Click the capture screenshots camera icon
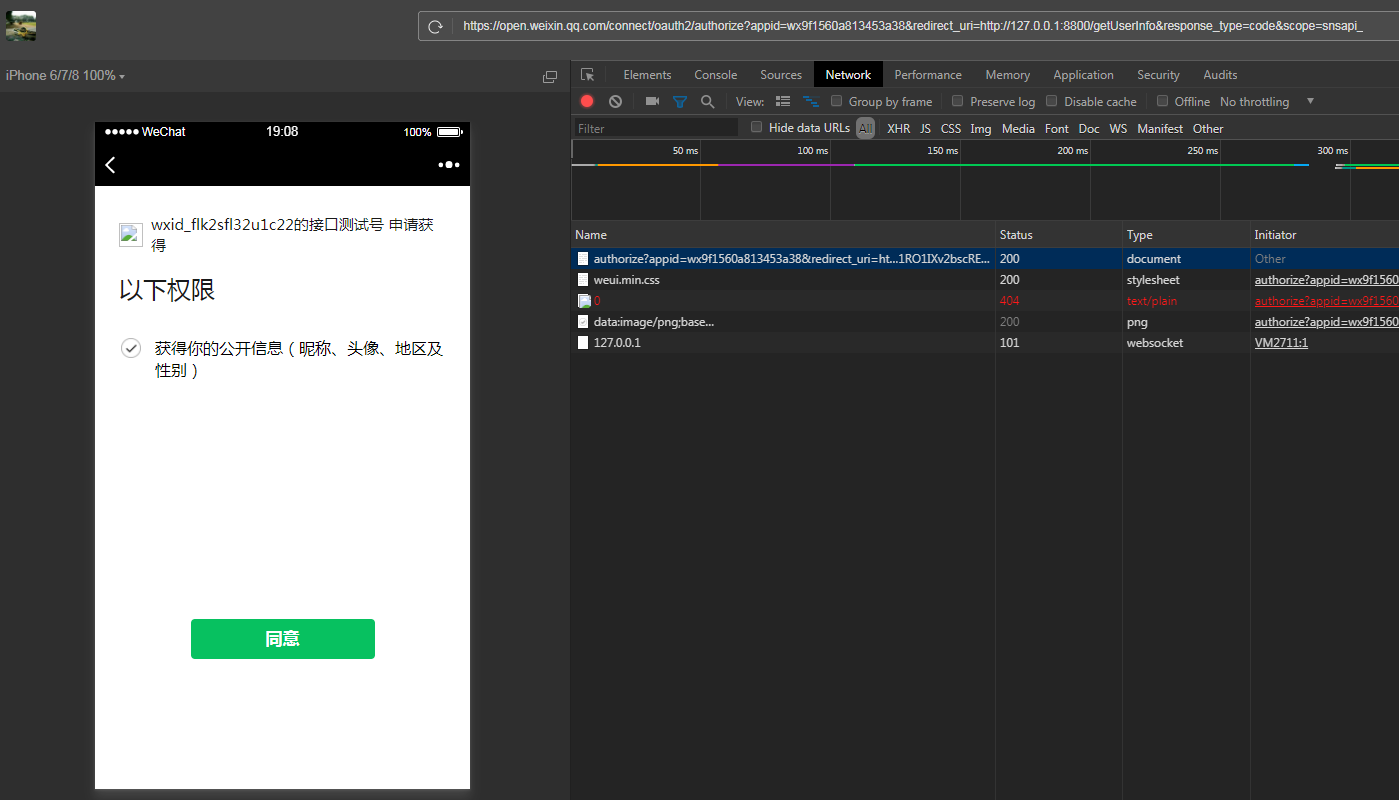 coord(652,101)
